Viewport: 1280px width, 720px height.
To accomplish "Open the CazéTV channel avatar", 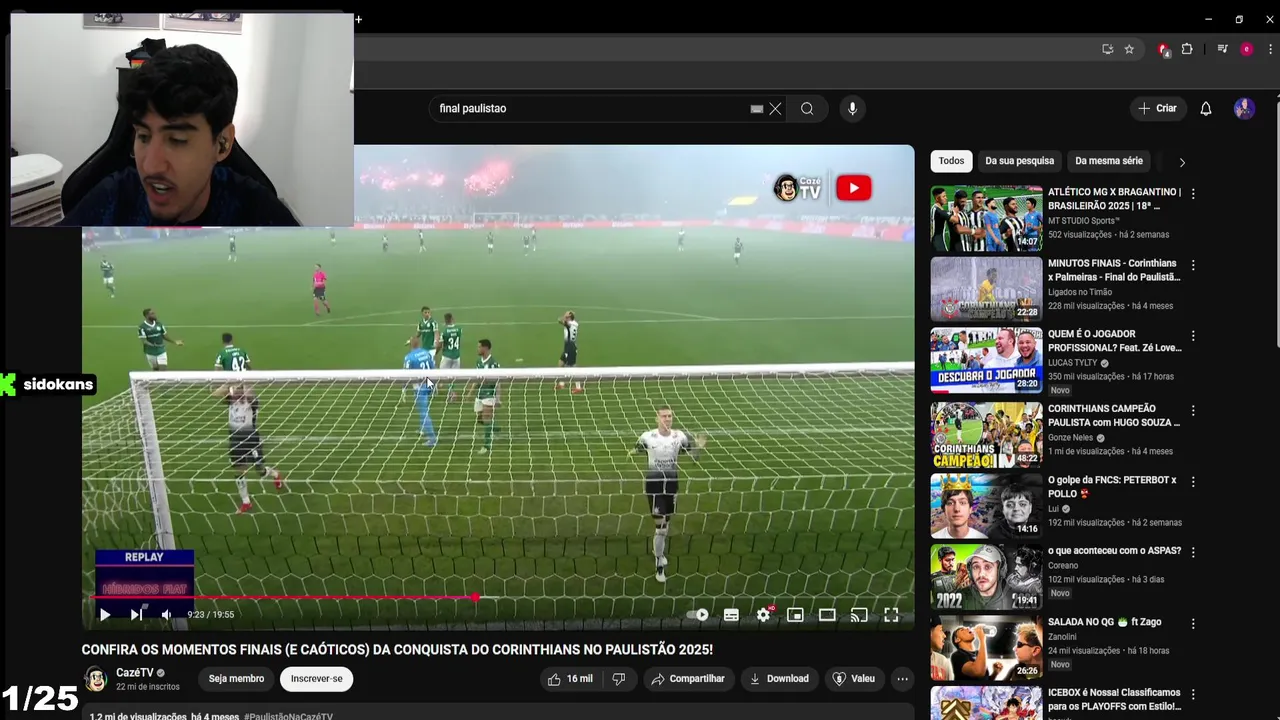I will click(95, 679).
